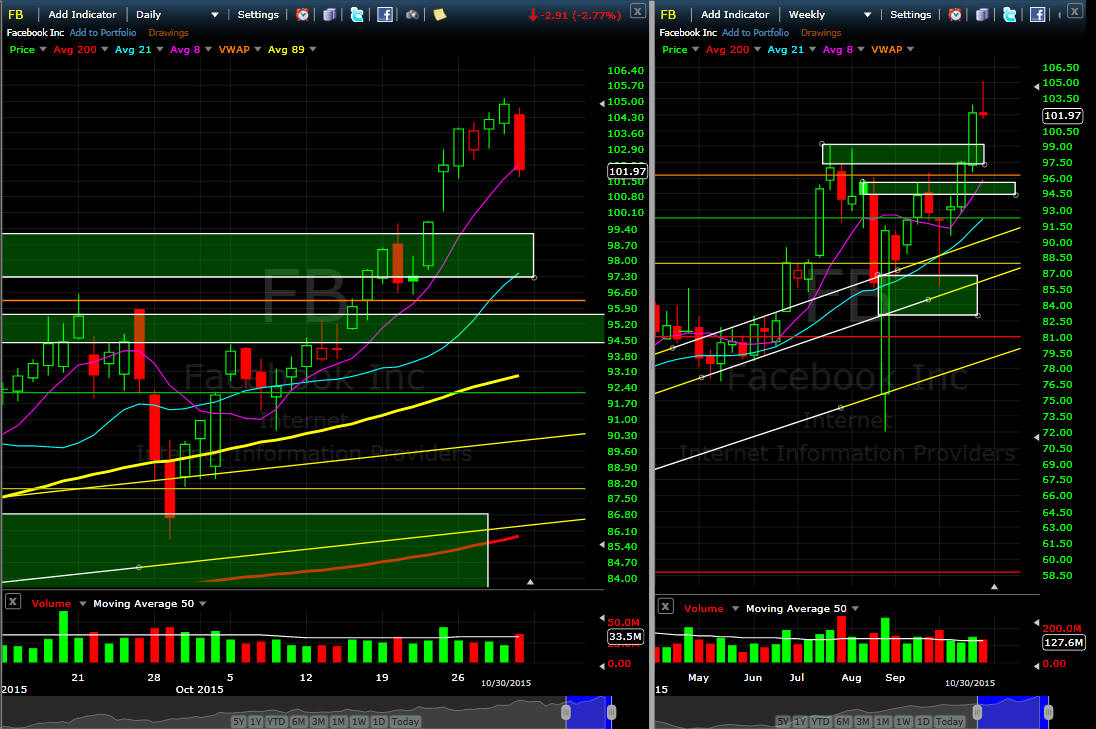Screen dimensions: 1096x729
Task: Click Add to Portfolio link in Daily chart
Action: tap(103, 32)
